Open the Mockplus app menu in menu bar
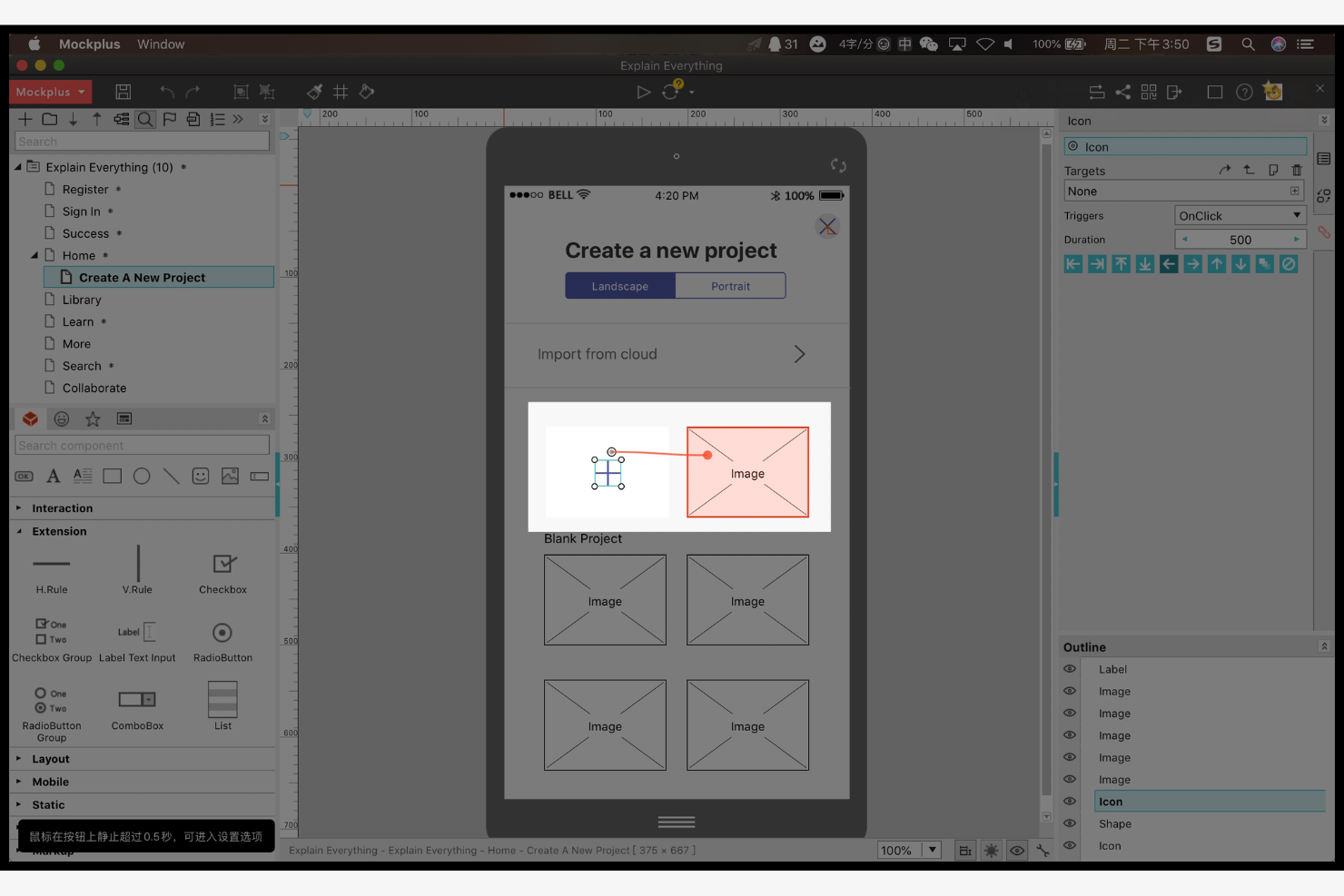This screenshot has width=1344, height=896. [89, 44]
